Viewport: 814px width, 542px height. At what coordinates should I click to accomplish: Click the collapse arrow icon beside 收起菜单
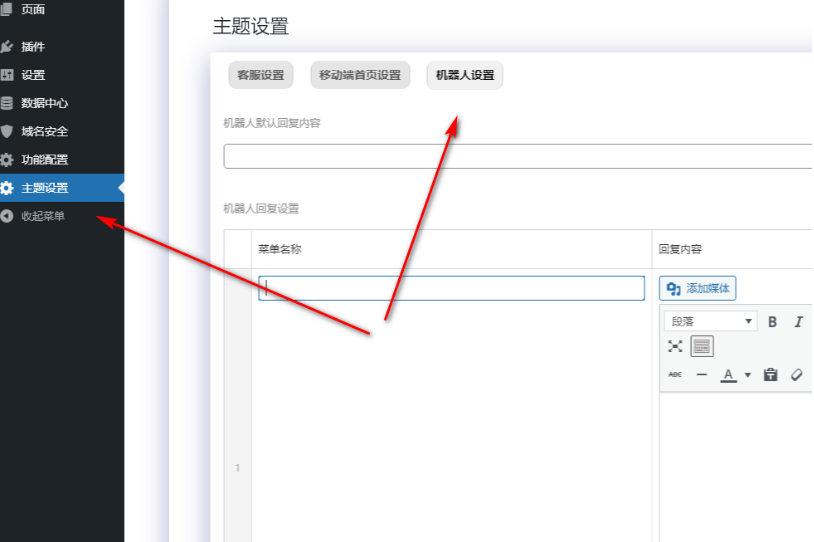pyautogui.click(x=7, y=216)
